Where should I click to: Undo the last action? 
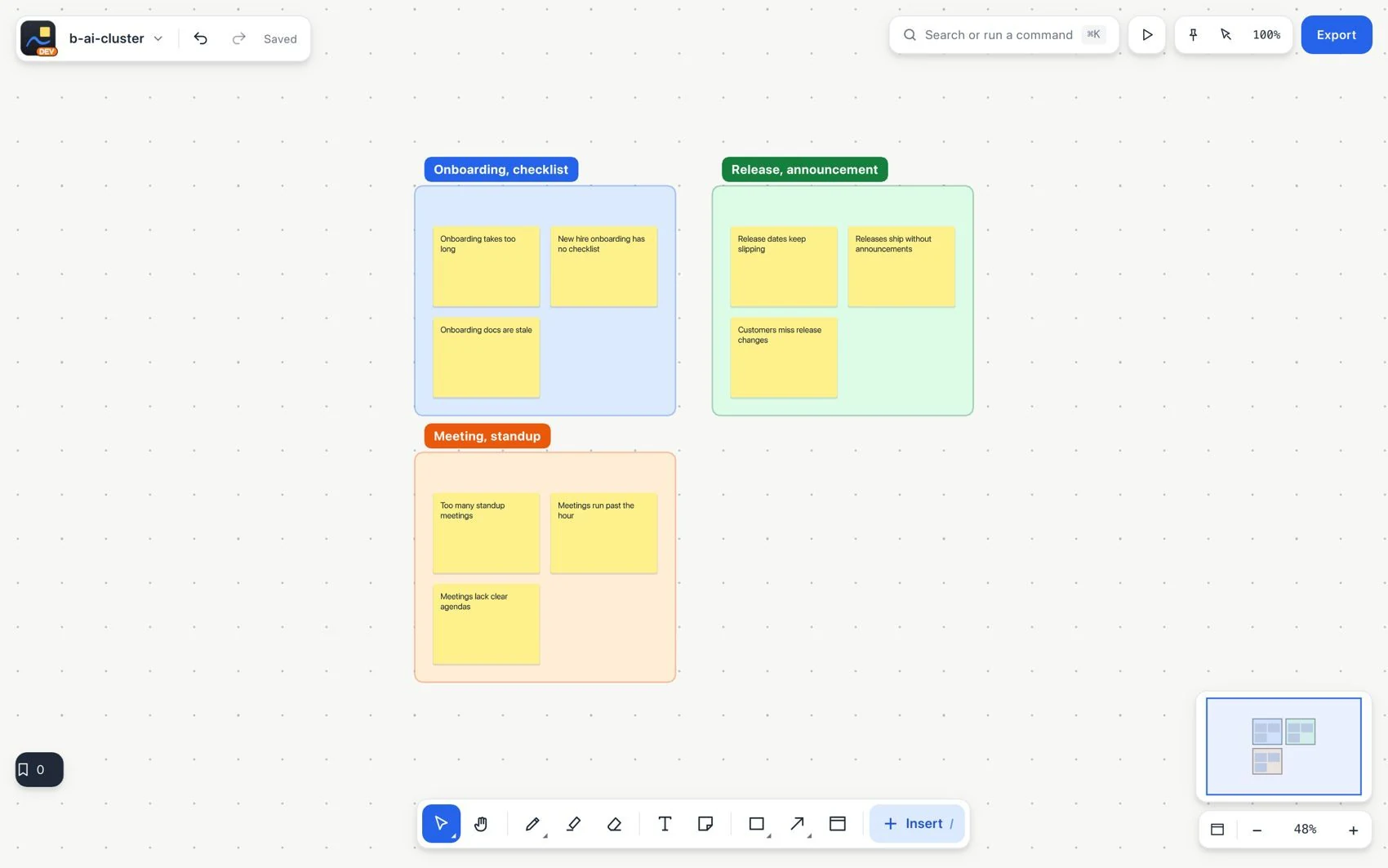(201, 38)
